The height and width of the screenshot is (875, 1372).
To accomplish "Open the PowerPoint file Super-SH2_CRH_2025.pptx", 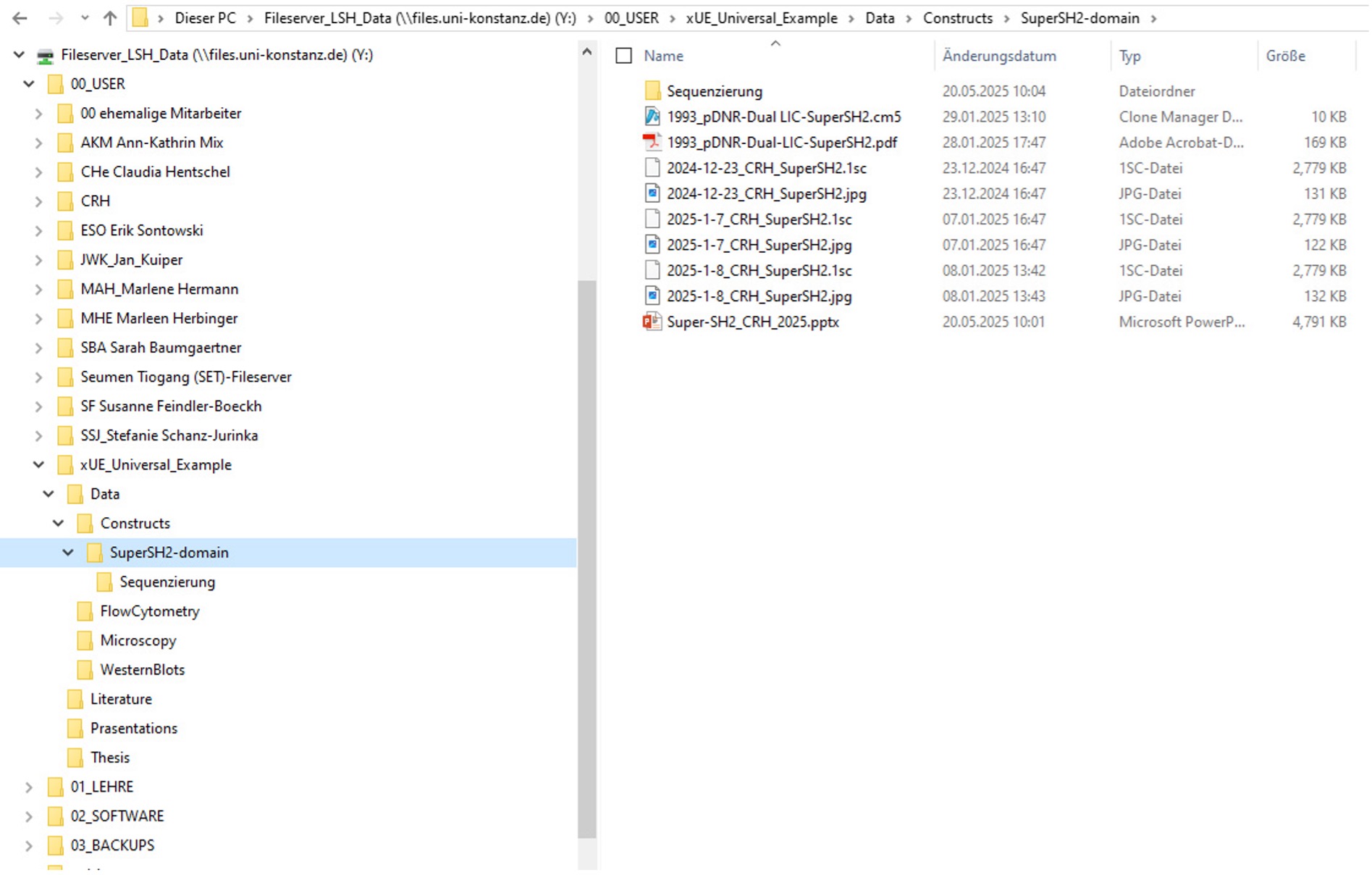I will (x=752, y=322).
